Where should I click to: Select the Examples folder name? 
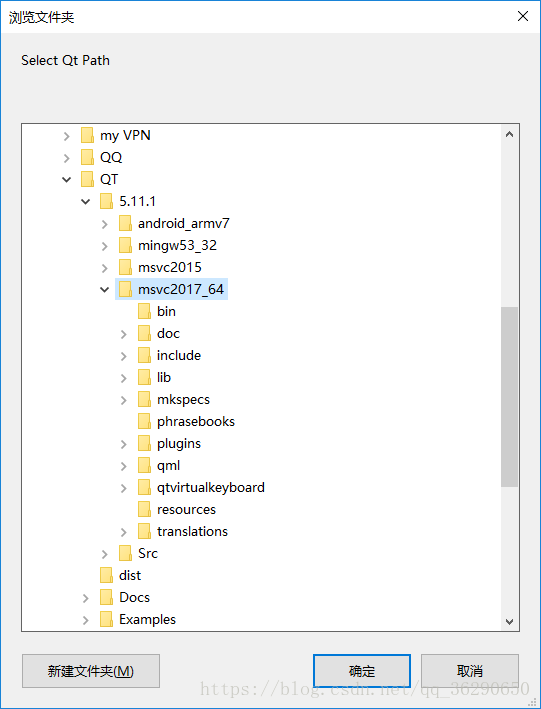point(147,619)
